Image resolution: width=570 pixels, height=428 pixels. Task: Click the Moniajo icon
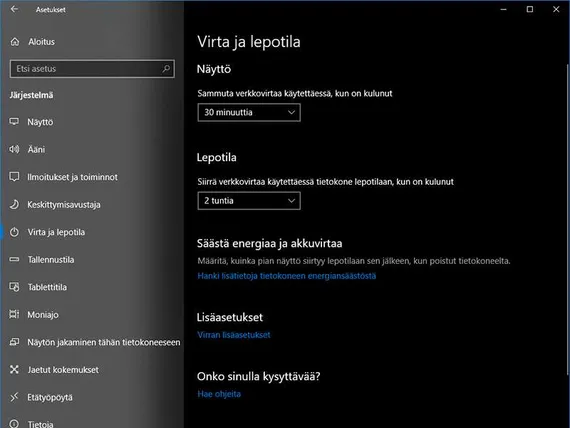[x=14, y=314]
